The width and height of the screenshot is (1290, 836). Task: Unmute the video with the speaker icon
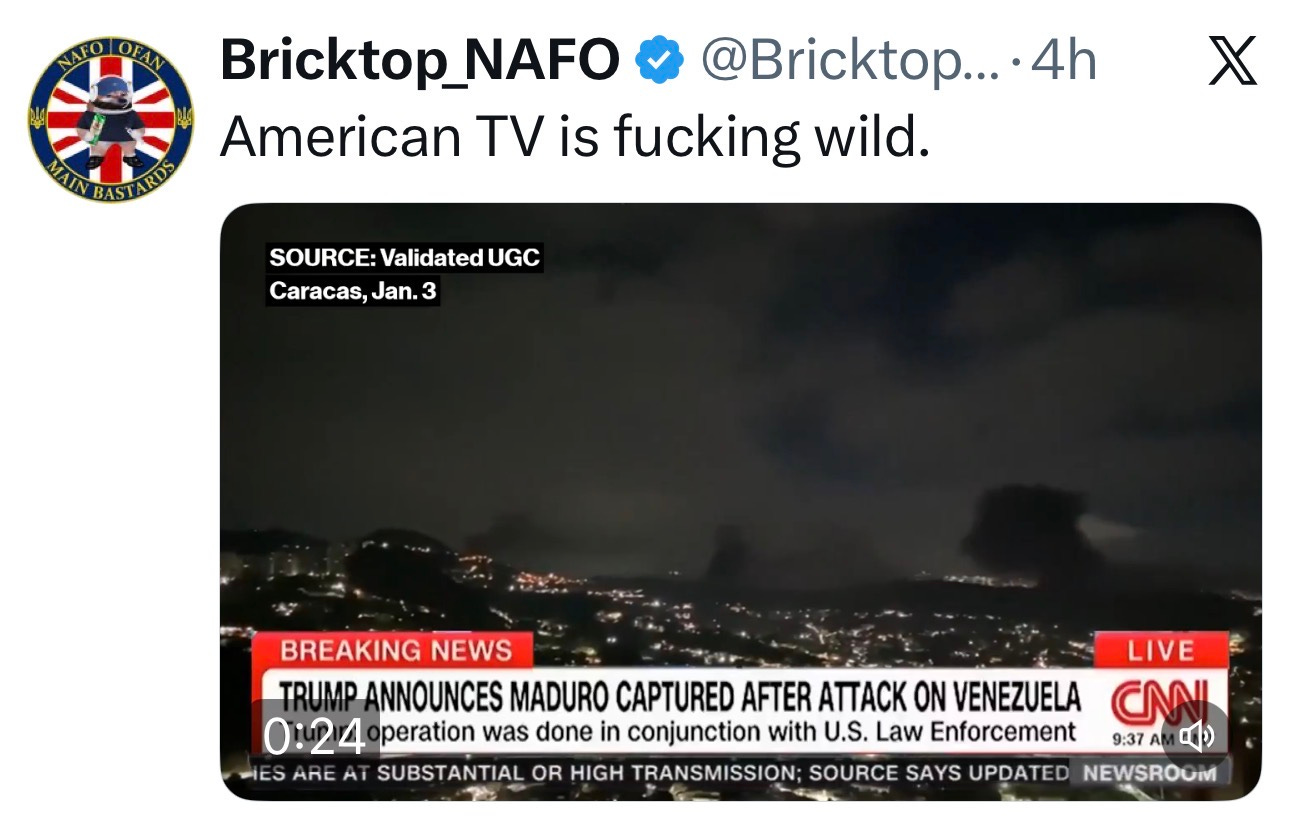point(1194,736)
